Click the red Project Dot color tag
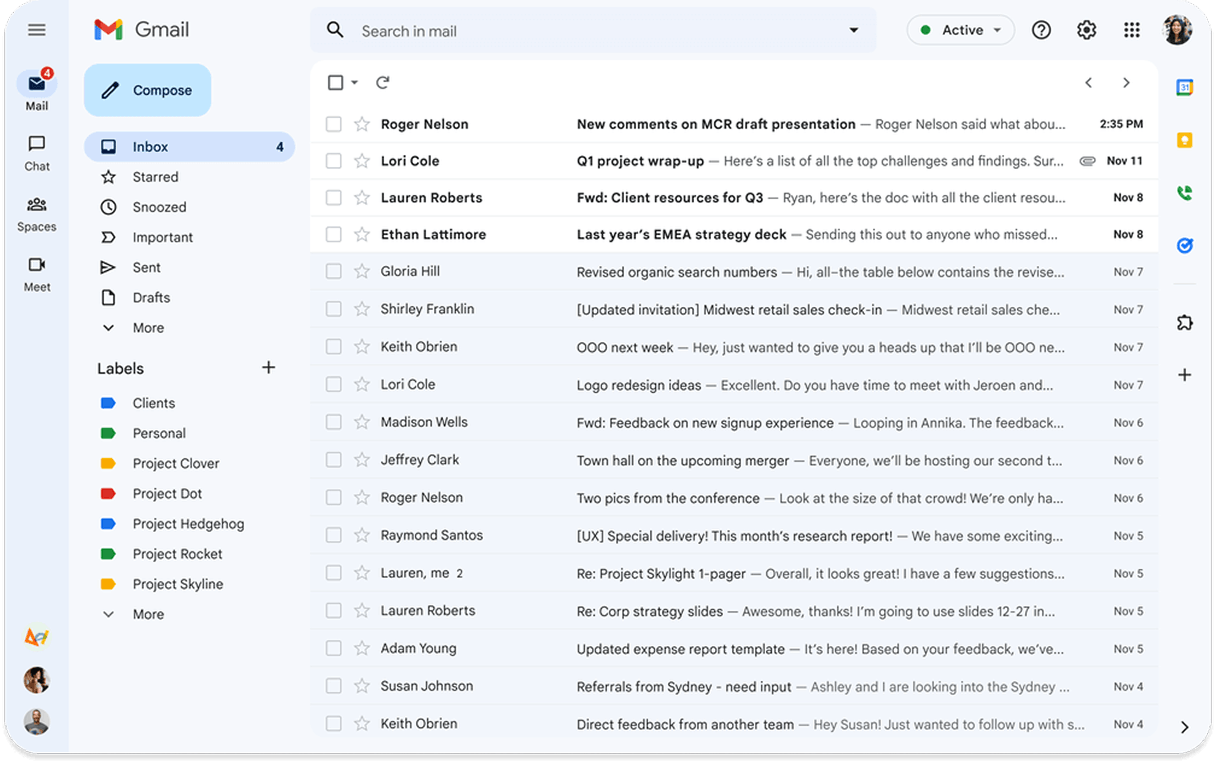The image size is (1216, 763). click(x=108, y=494)
